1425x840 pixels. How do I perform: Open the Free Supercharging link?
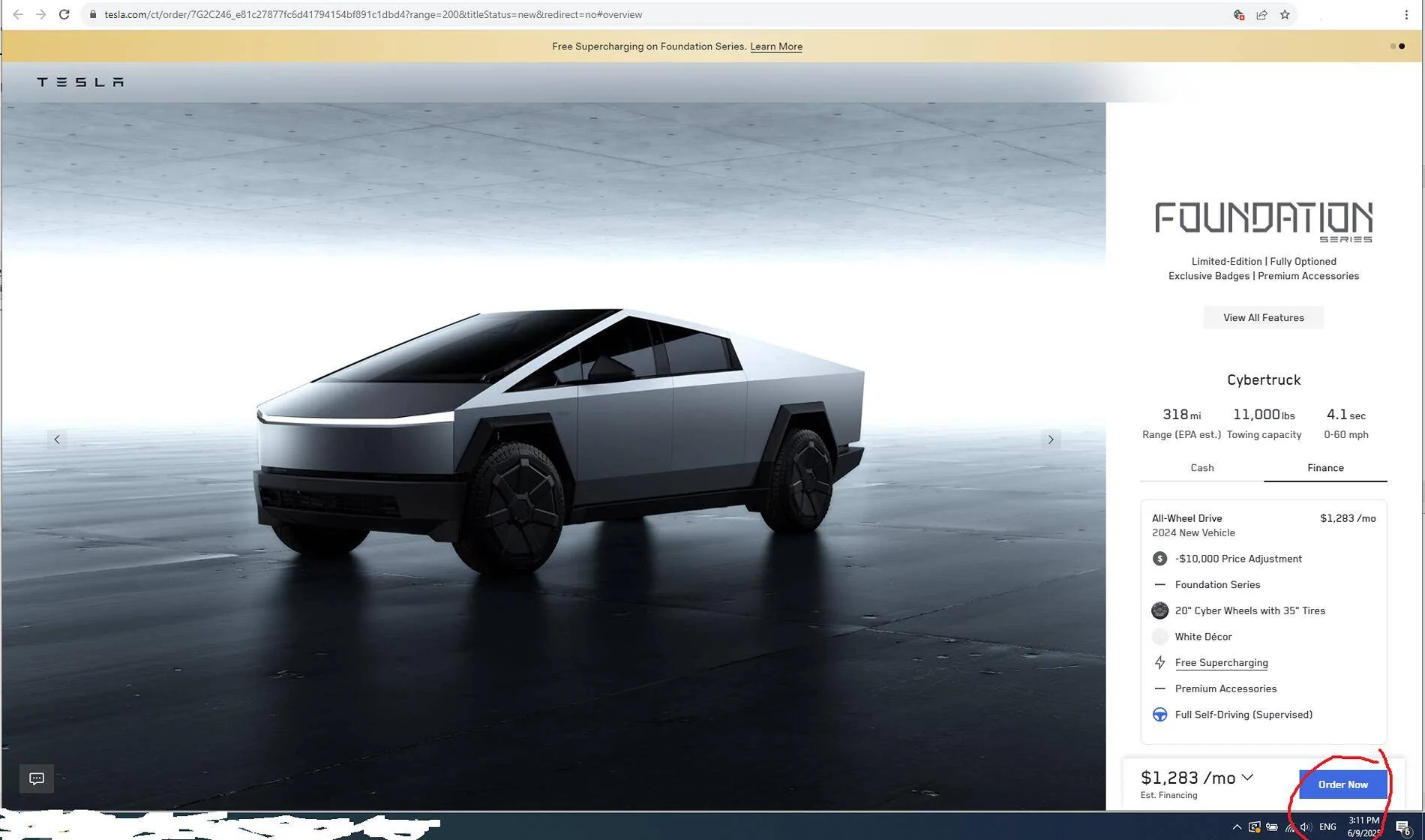coord(1222,663)
